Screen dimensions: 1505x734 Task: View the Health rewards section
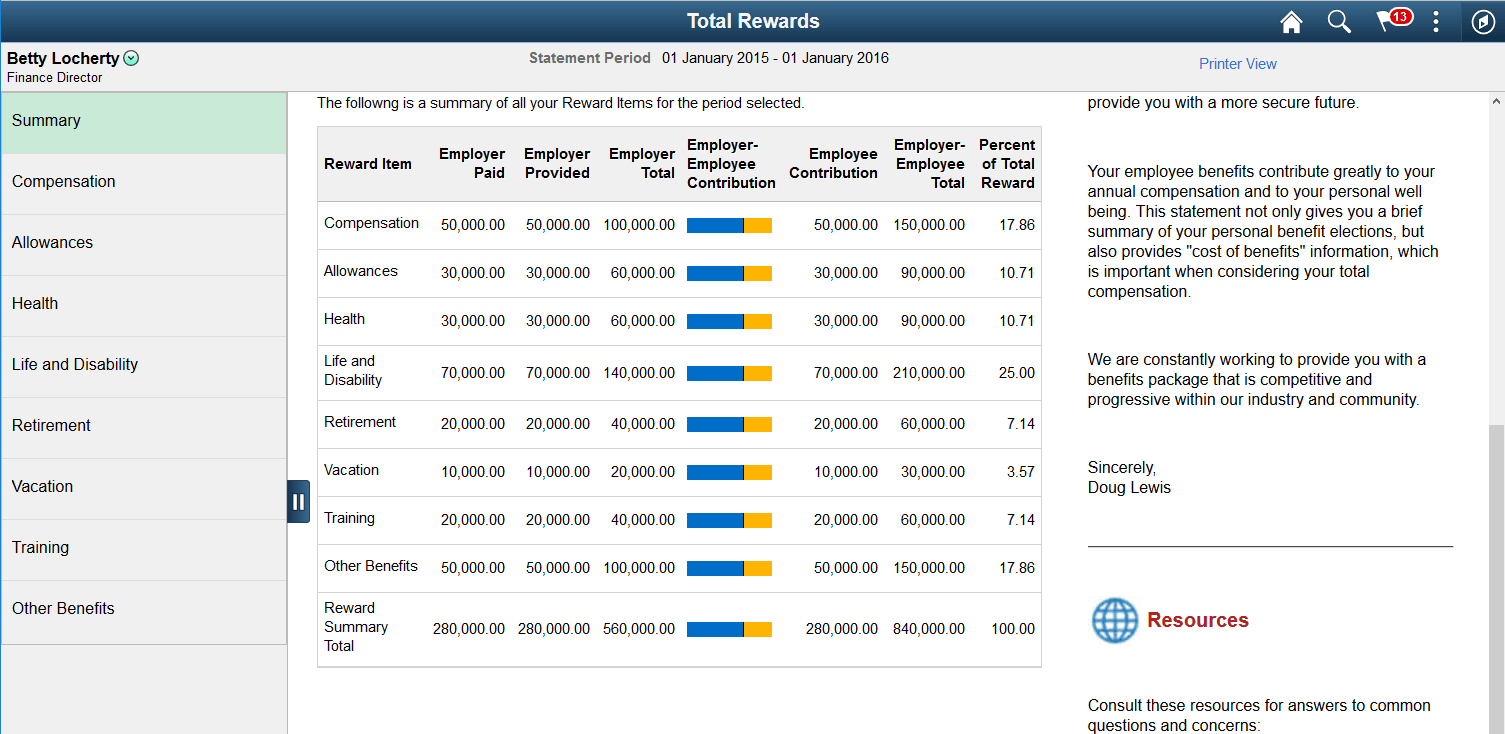point(35,304)
